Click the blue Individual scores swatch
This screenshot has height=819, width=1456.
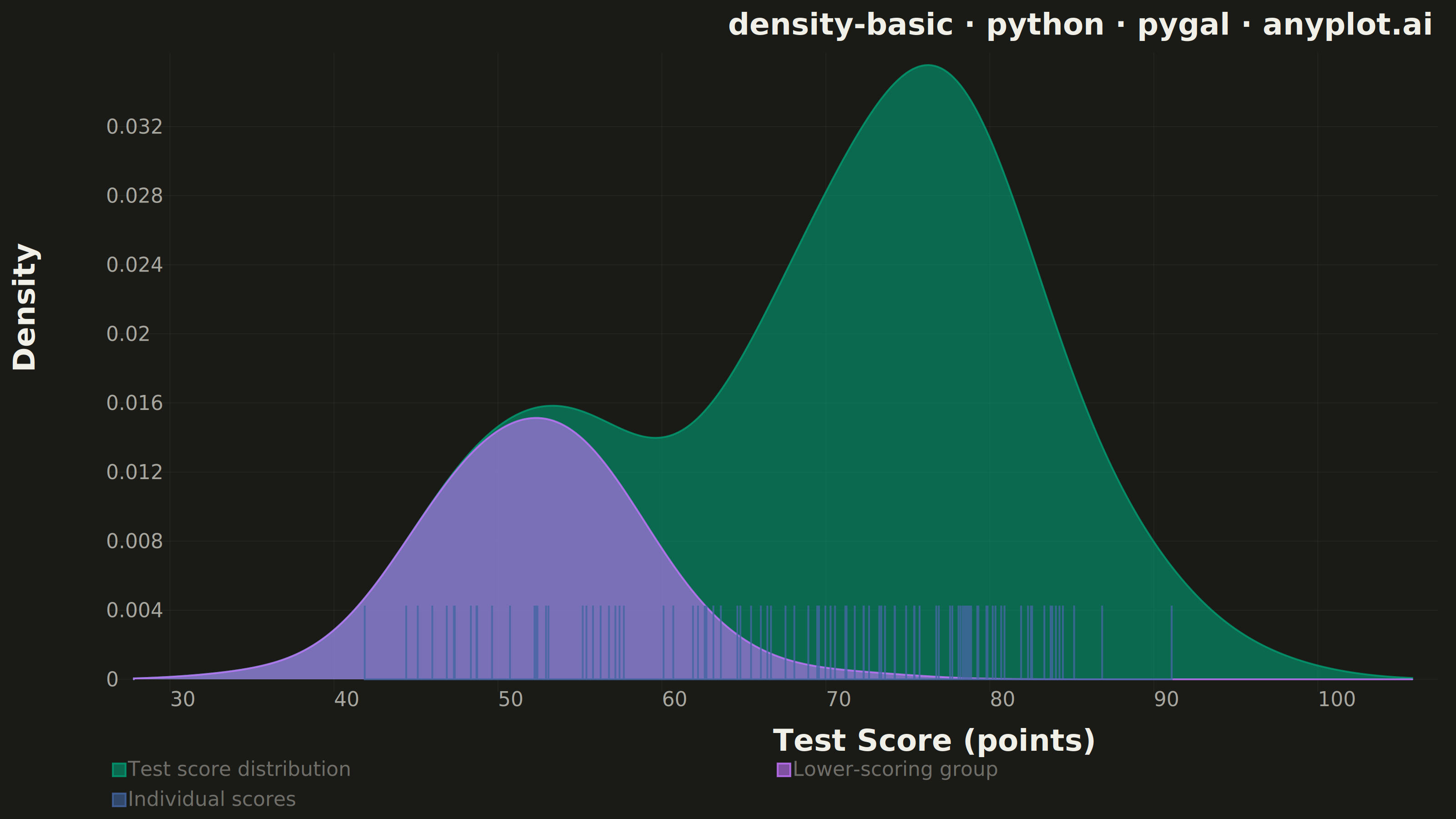coord(119,800)
